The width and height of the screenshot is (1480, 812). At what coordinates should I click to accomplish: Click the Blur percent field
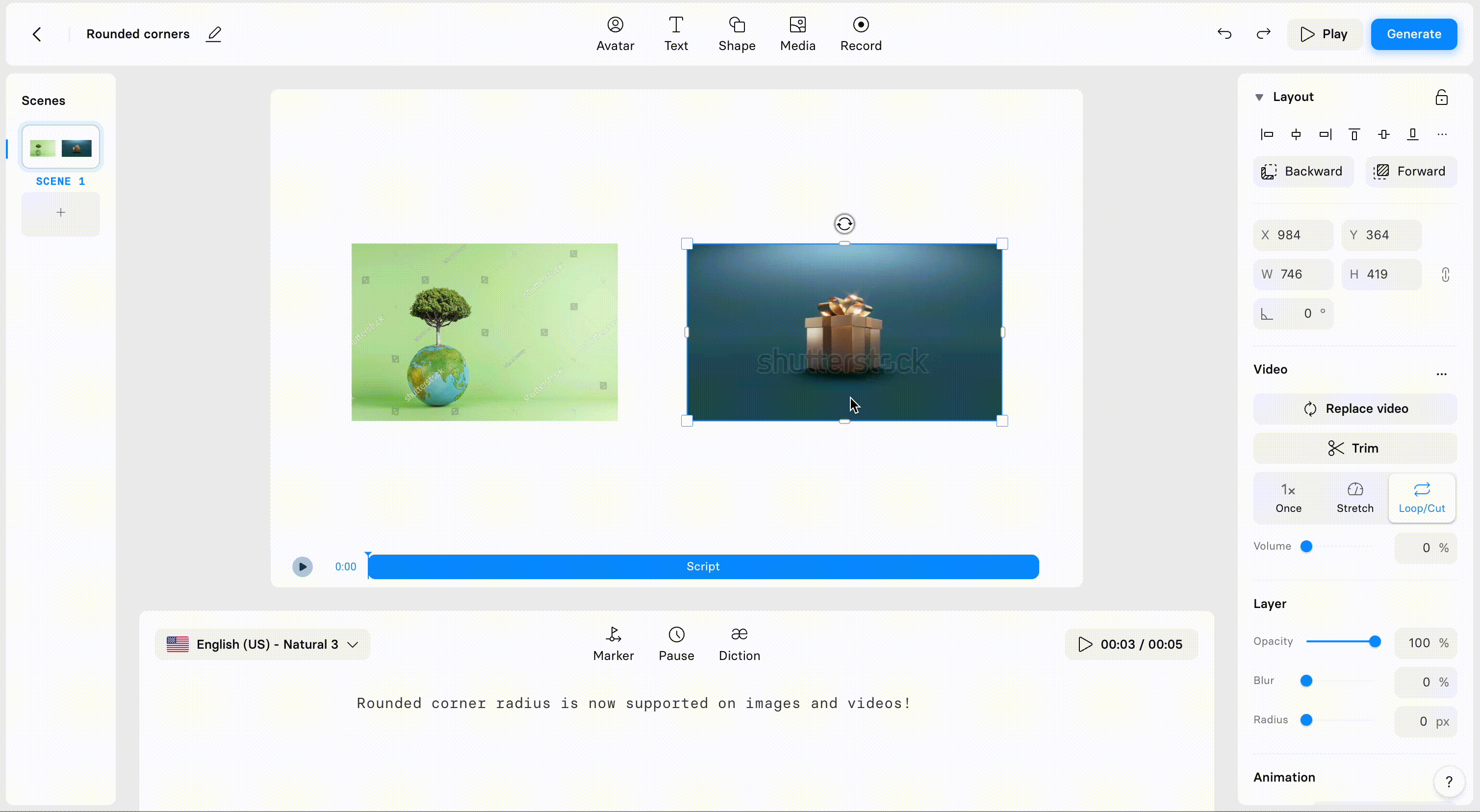click(1426, 682)
